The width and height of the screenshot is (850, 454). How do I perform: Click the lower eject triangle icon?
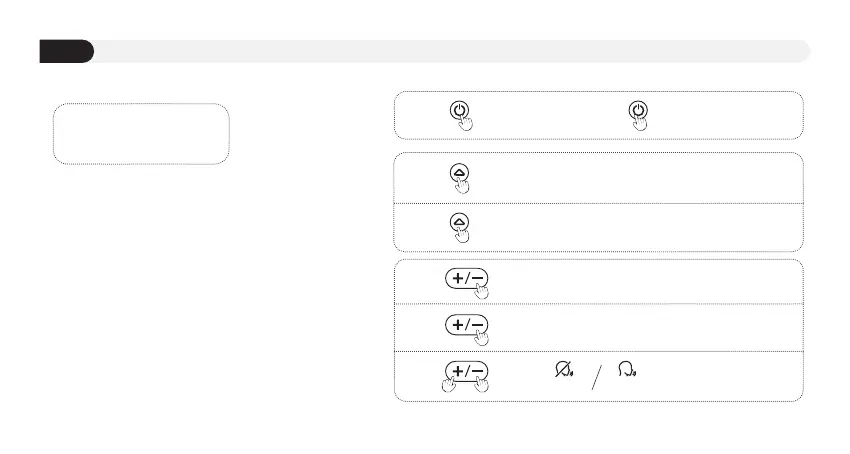[459, 221]
